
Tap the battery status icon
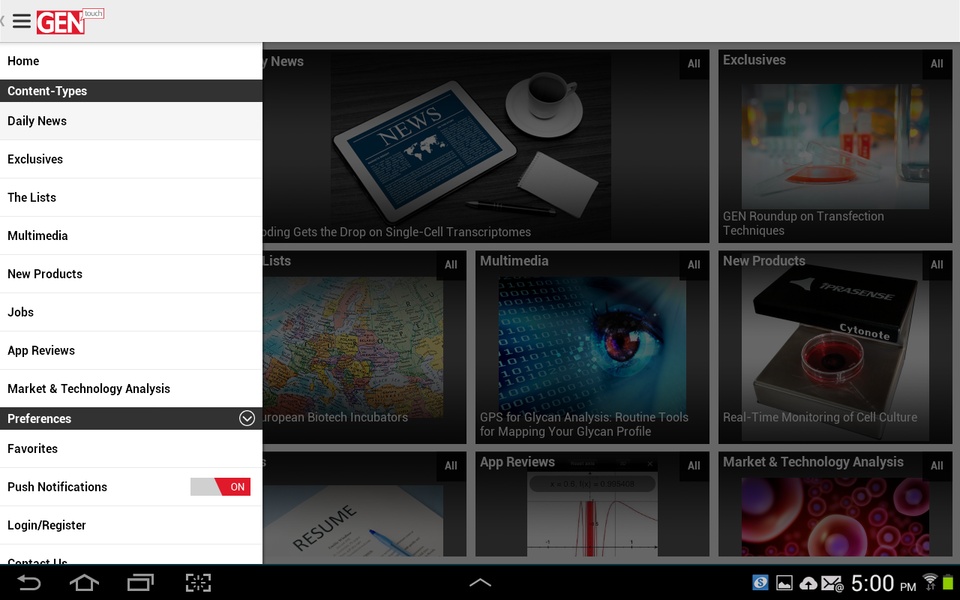(948, 582)
